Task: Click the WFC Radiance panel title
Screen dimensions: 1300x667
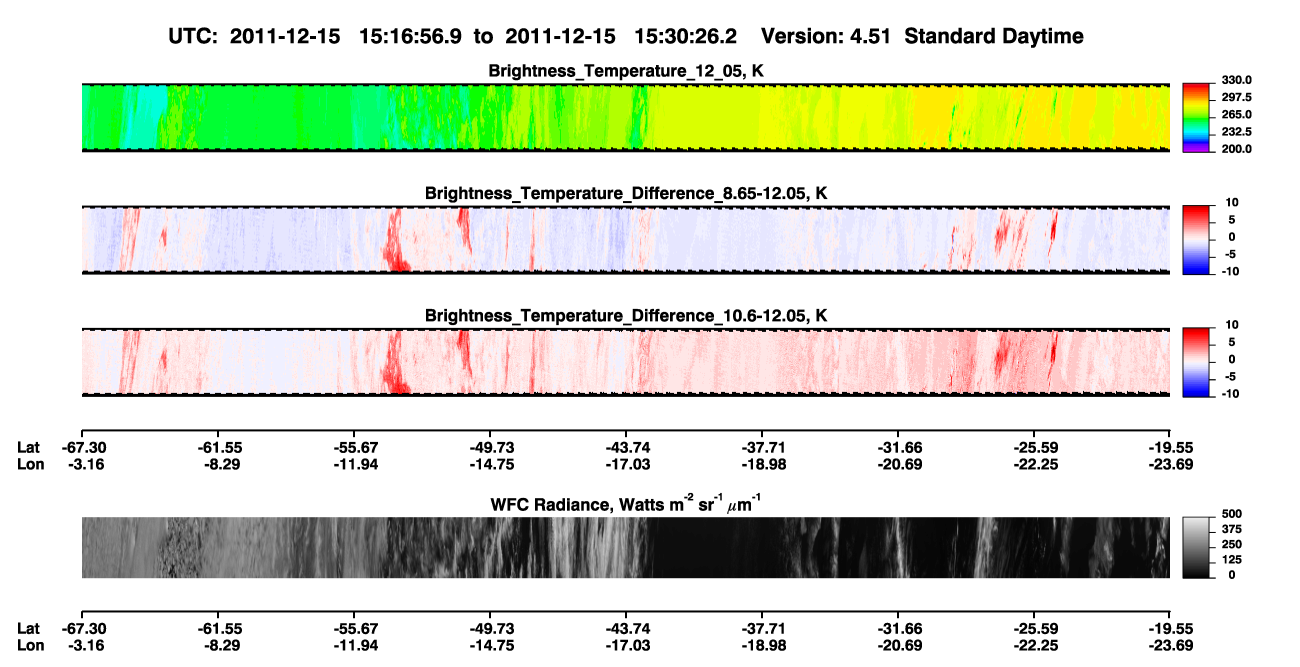Action: [x=626, y=502]
